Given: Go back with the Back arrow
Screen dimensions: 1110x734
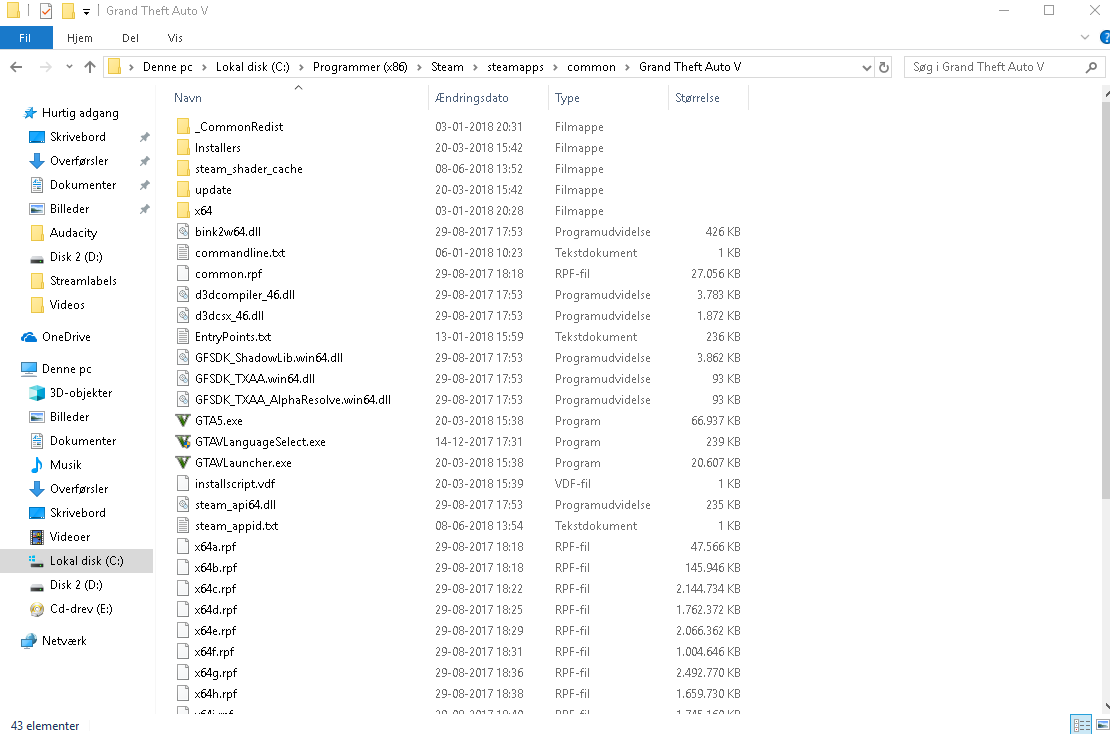Looking at the screenshot, I should pyautogui.click(x=16, y=67).
